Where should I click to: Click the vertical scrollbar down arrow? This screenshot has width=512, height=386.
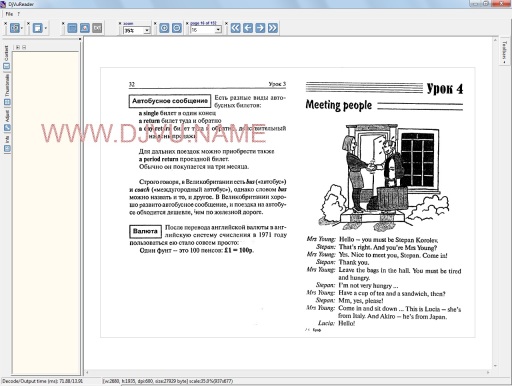point(495,365)
